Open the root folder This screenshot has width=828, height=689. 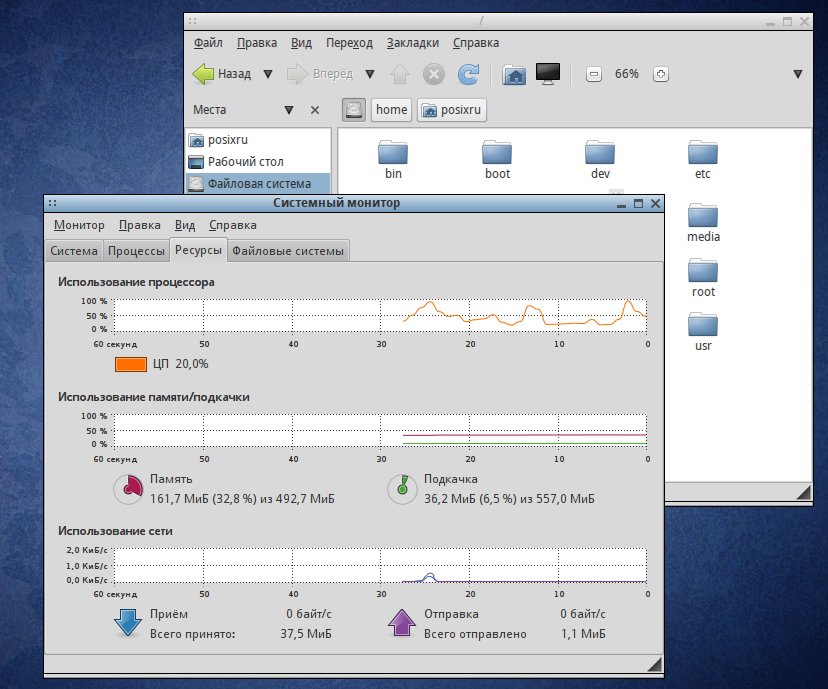coord(703,278)
